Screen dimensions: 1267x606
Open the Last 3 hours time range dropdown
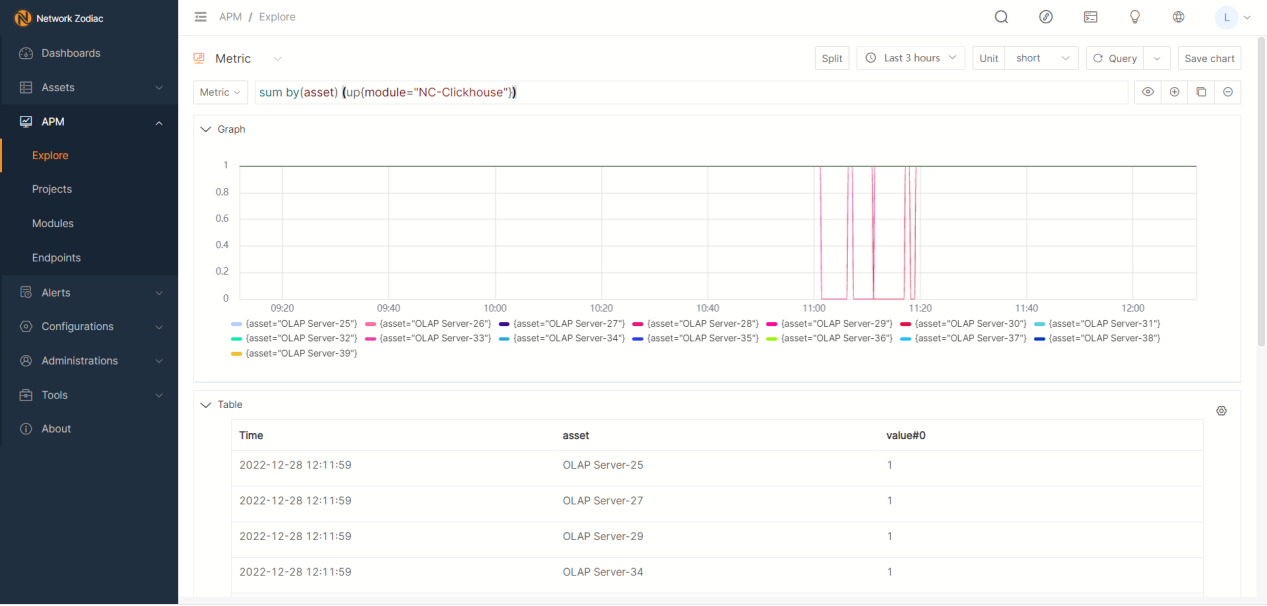[x=911, y=58]
